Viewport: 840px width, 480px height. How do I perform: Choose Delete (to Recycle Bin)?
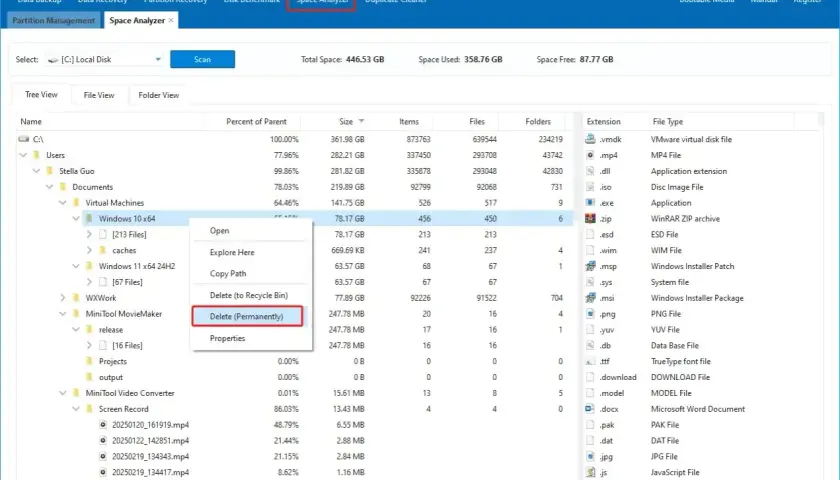click(250, 295)
